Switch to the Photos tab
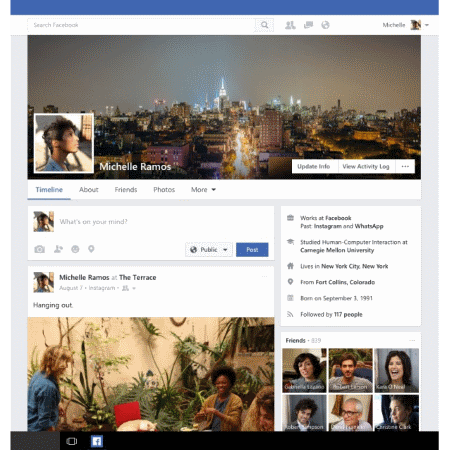 164,190
